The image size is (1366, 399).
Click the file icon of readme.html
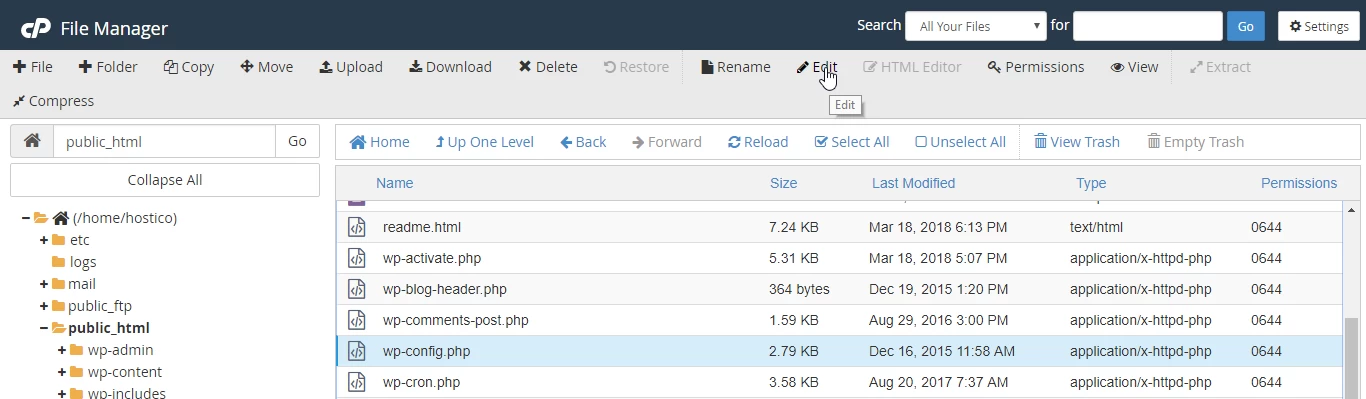tap(357, 227)
